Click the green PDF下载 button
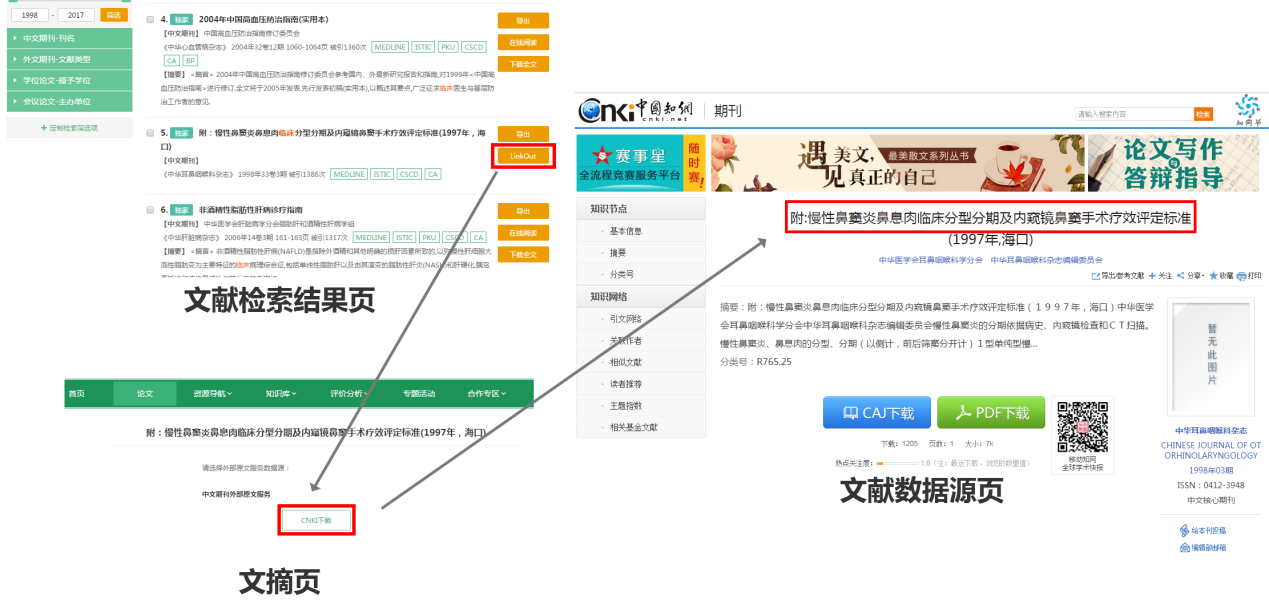This screenshot has width=1269, height=604. (991, 413)
